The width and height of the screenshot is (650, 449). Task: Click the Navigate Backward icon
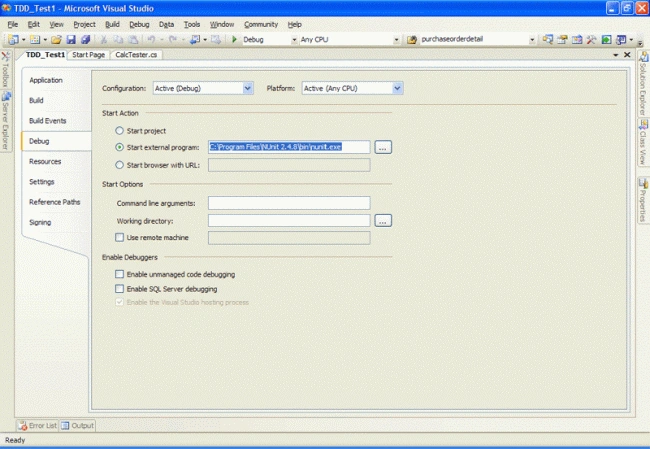pyautogui.click(x=194, y=39)
